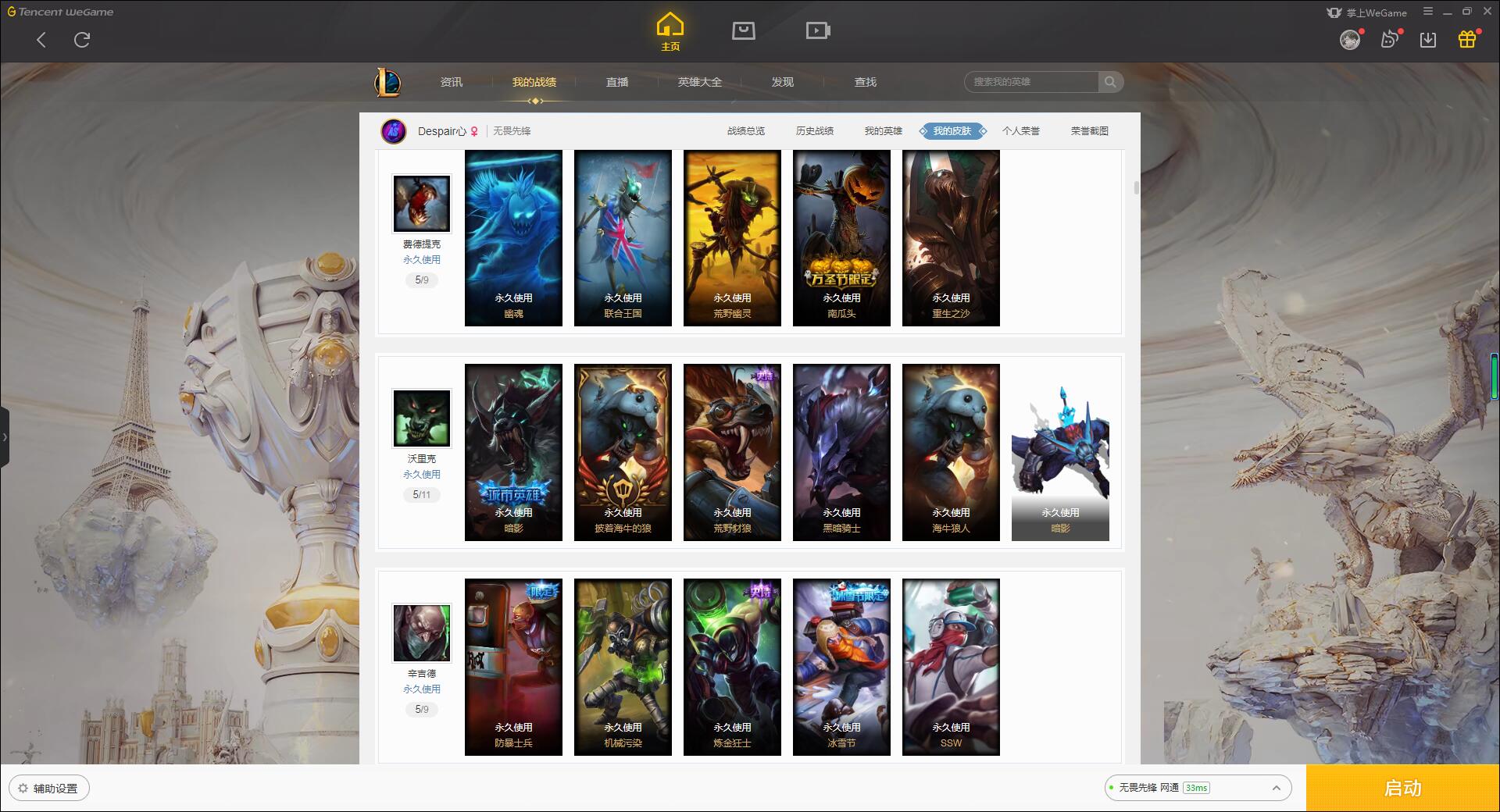Go back with the left arrow icon
1500x812 pixels.
41,40
